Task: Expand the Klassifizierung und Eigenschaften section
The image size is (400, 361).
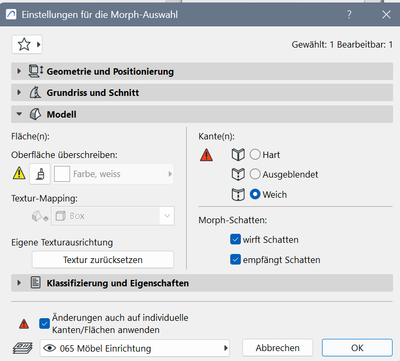Action: [x=19, y=283]
